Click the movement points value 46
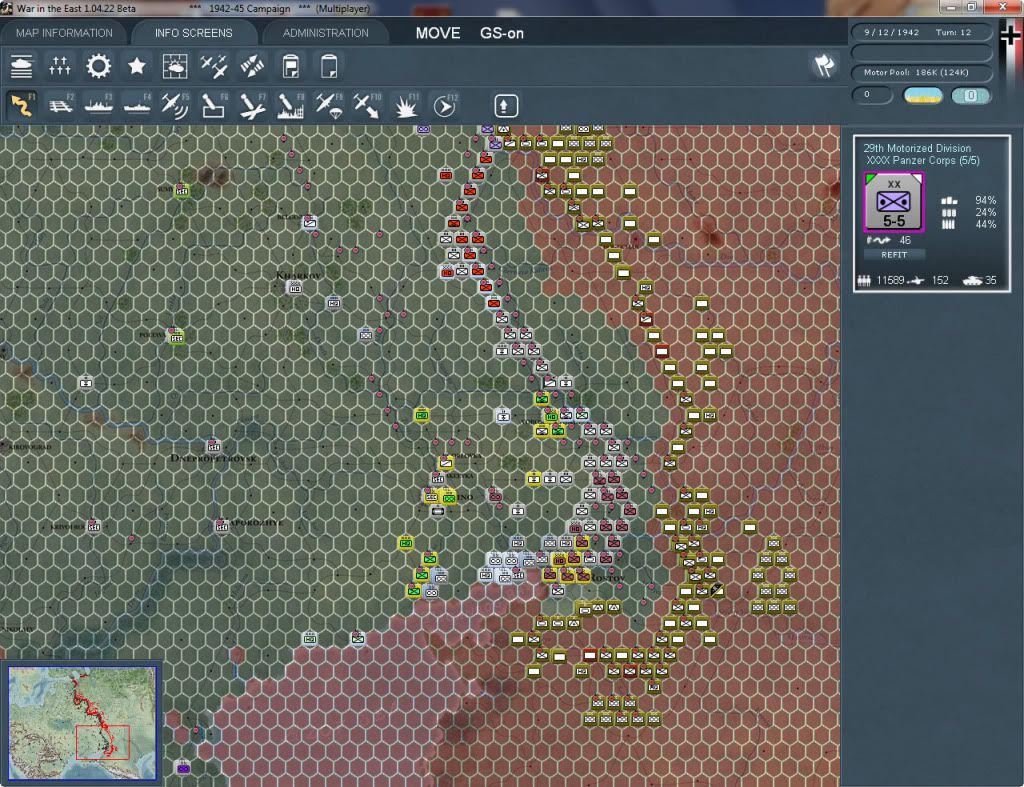The width and height of the screenshot is (1024, 787). (904, 240)
